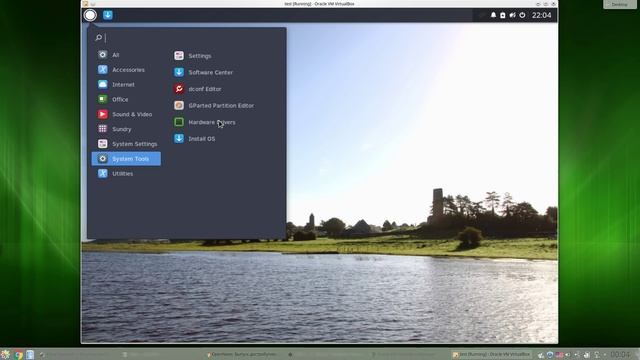The width and height of the screenshot is (640, 360).
Task: Click the Internet cloud icon
Action: click(103, 84)
